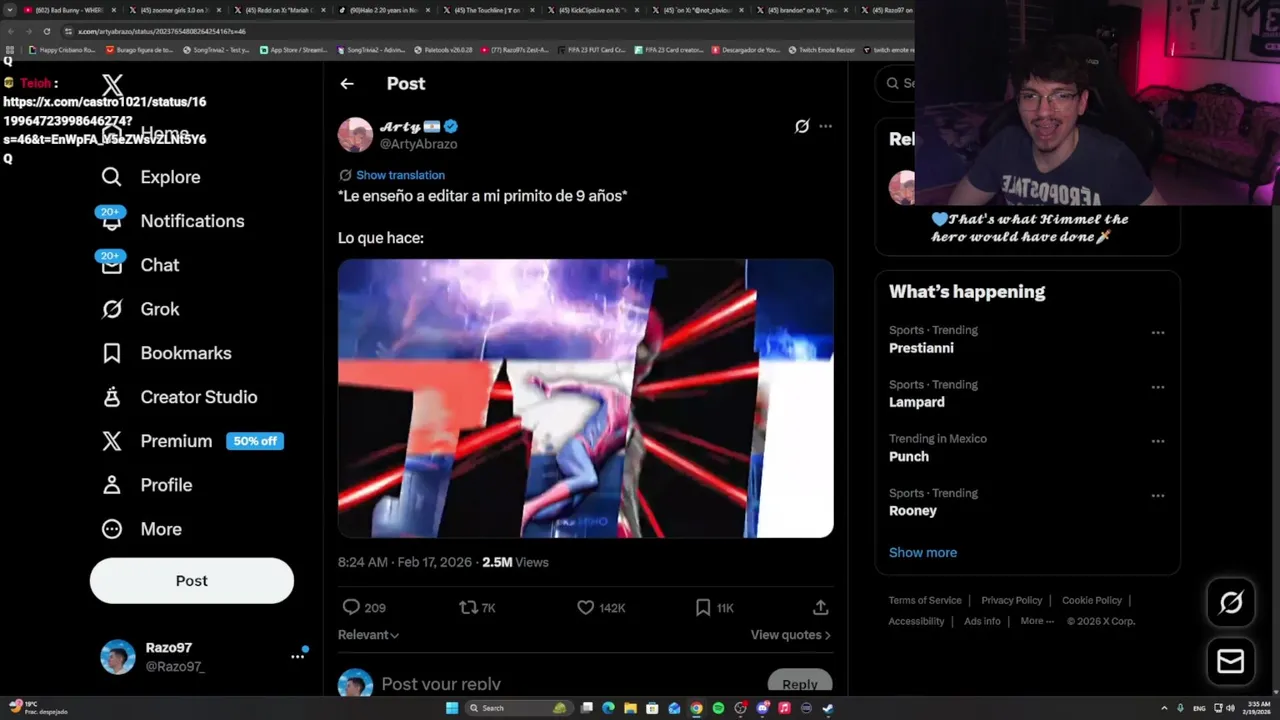Image resolution: width=1280 pixels, height=720 pixels.
Task: Open the @ArtyAbrazo handle link
Action: click(419, 144)
